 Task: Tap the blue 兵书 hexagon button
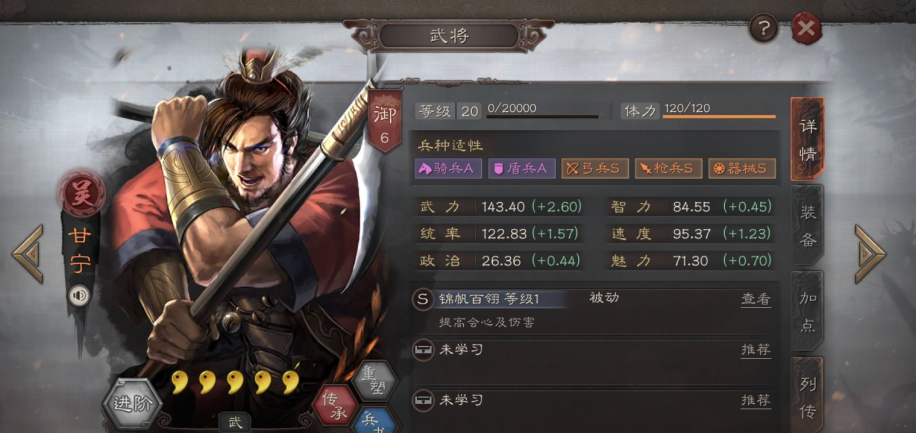(376, 420)
